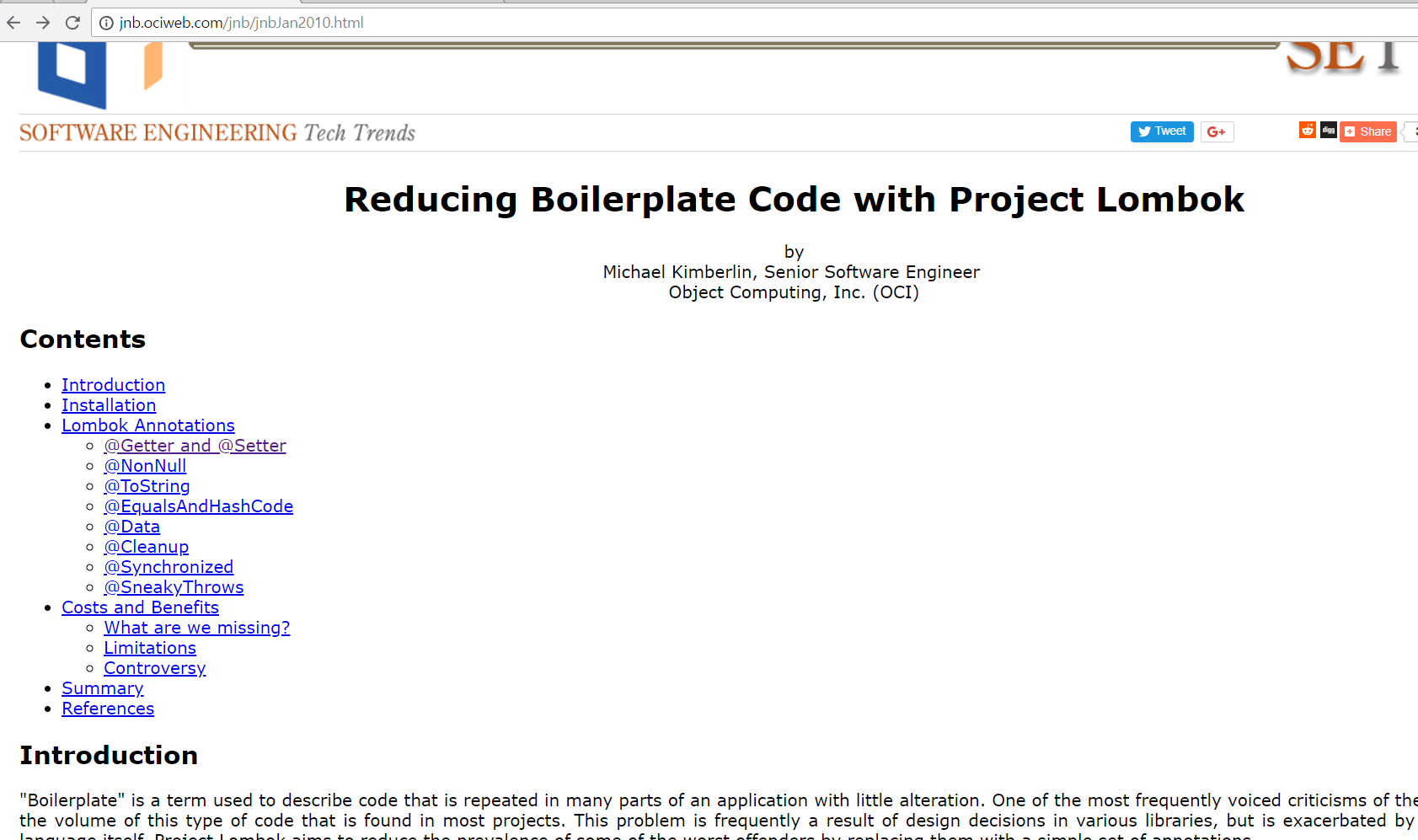1418x840 pixels.
Task: Jump to the Limitations link
Action: pos(150,648)
